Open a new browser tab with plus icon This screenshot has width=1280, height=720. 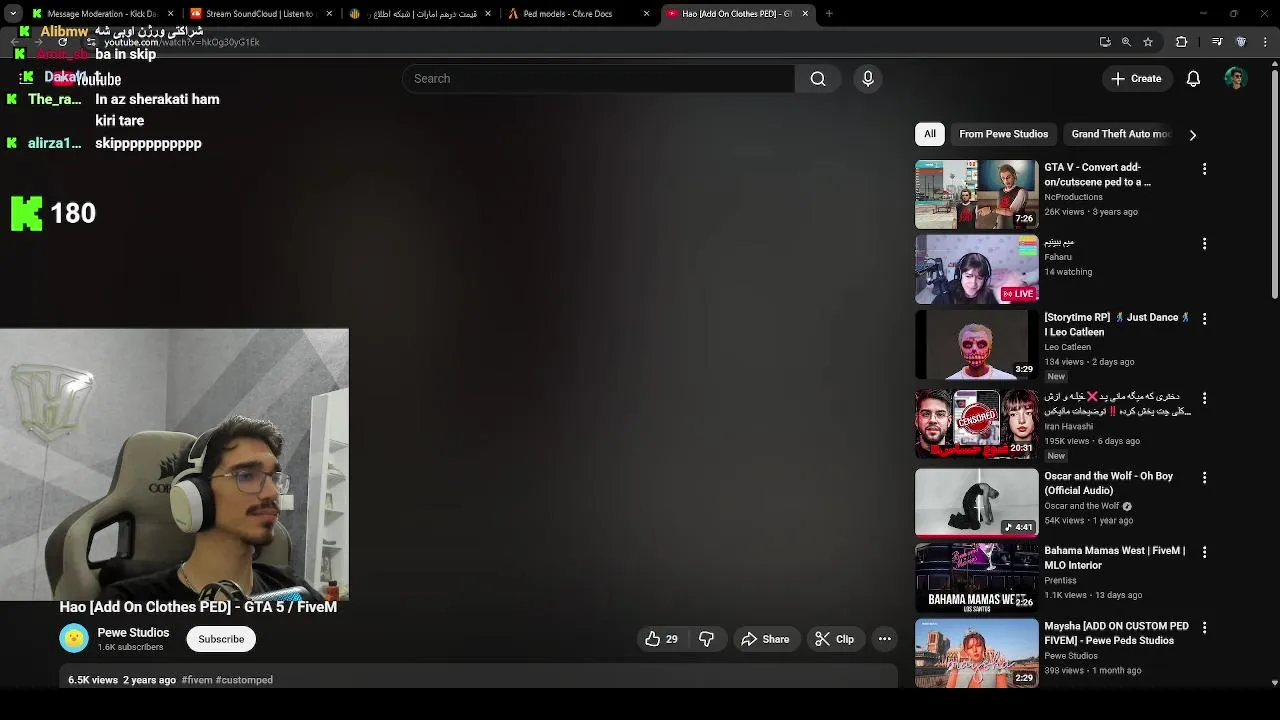click(x=829, y=14)
